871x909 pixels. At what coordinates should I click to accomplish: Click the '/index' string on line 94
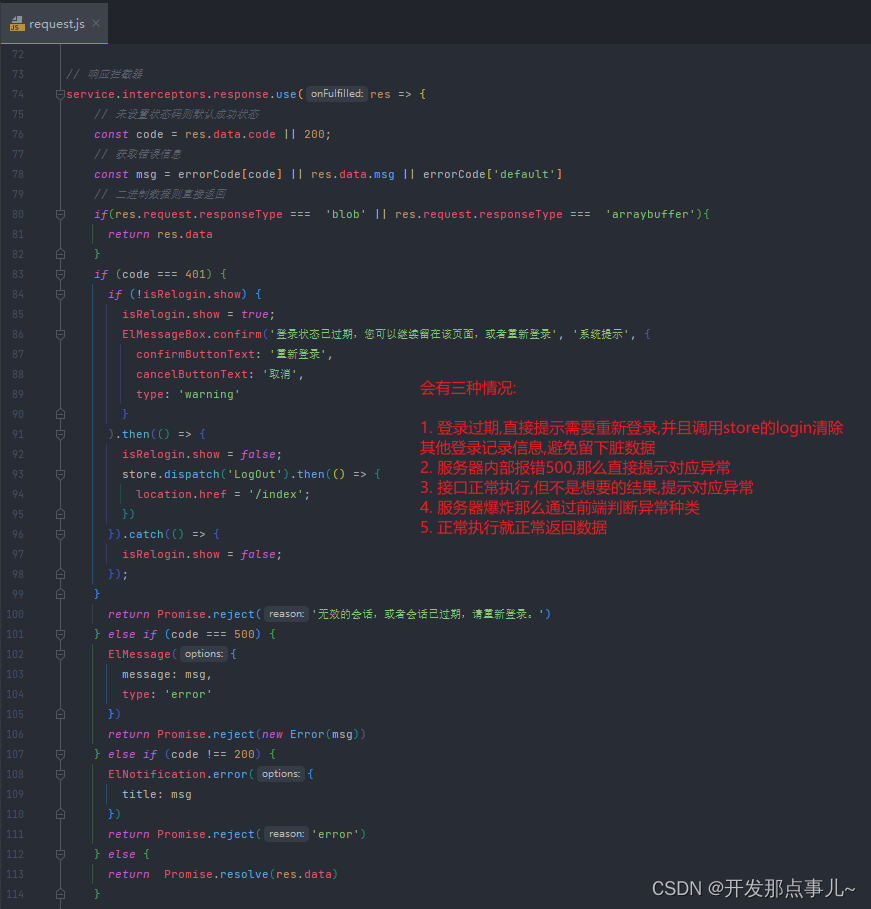[276, 494]
